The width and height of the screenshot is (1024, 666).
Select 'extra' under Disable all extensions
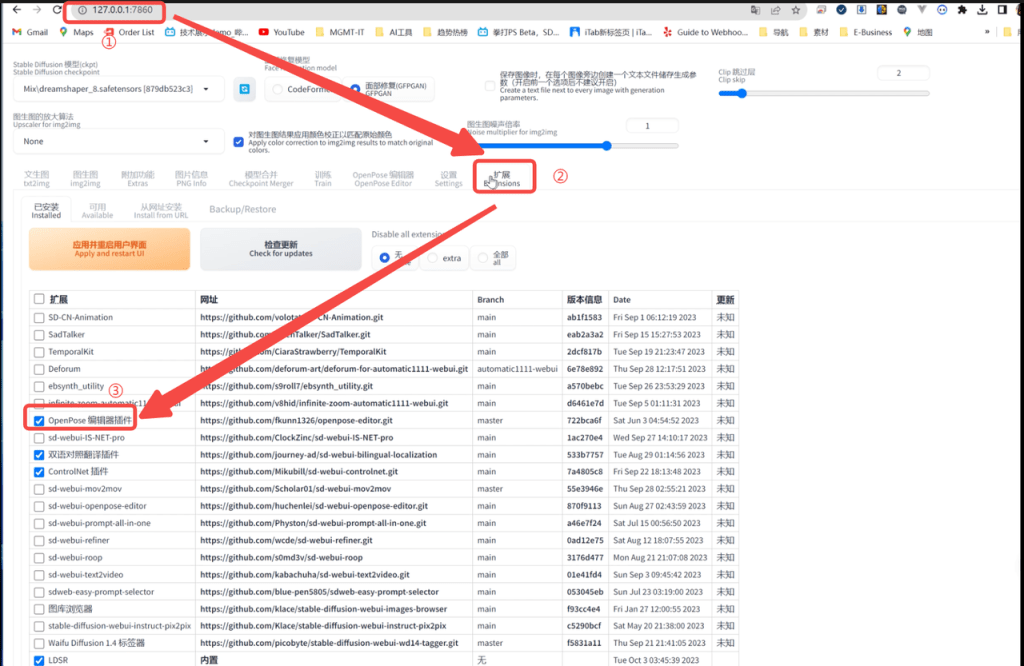(x=432, y=258)
